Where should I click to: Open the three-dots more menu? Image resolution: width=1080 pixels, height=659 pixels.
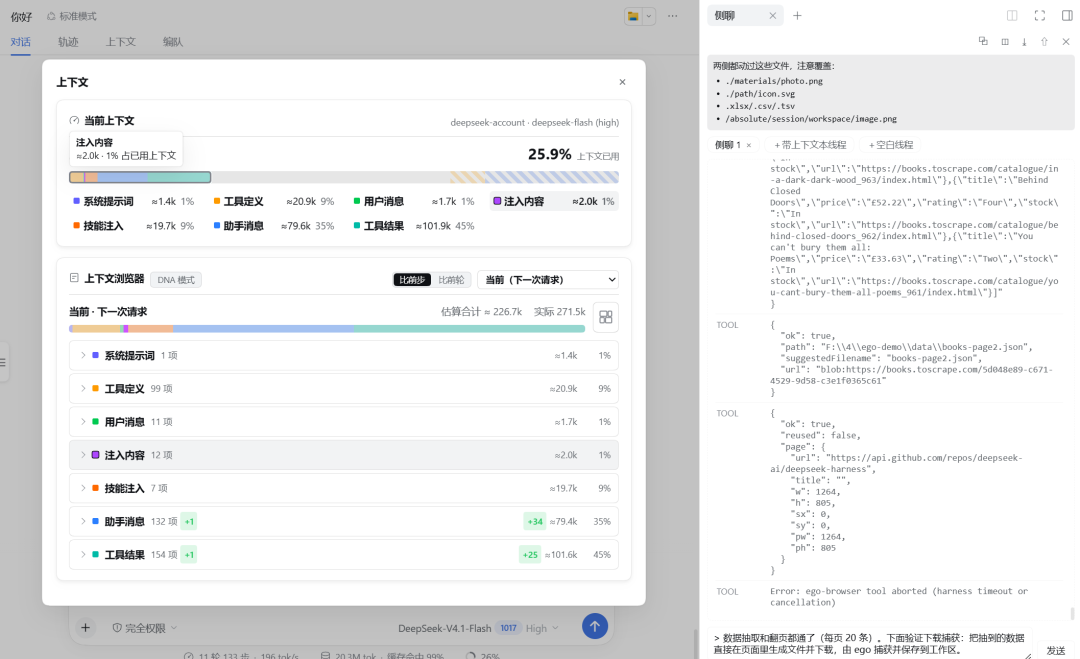(x=672, y=16)
